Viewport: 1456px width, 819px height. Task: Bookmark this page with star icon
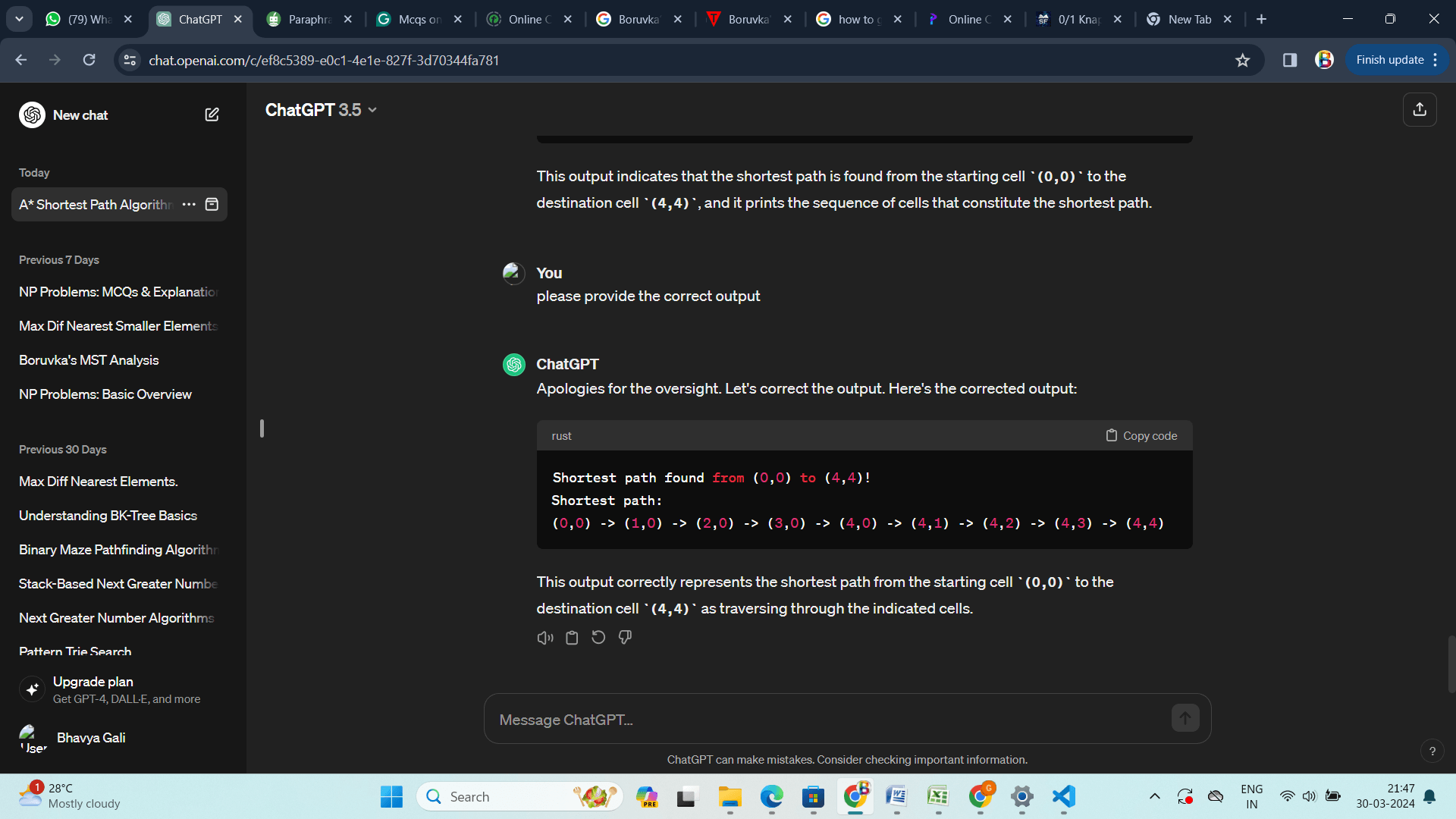point(1242,60)
